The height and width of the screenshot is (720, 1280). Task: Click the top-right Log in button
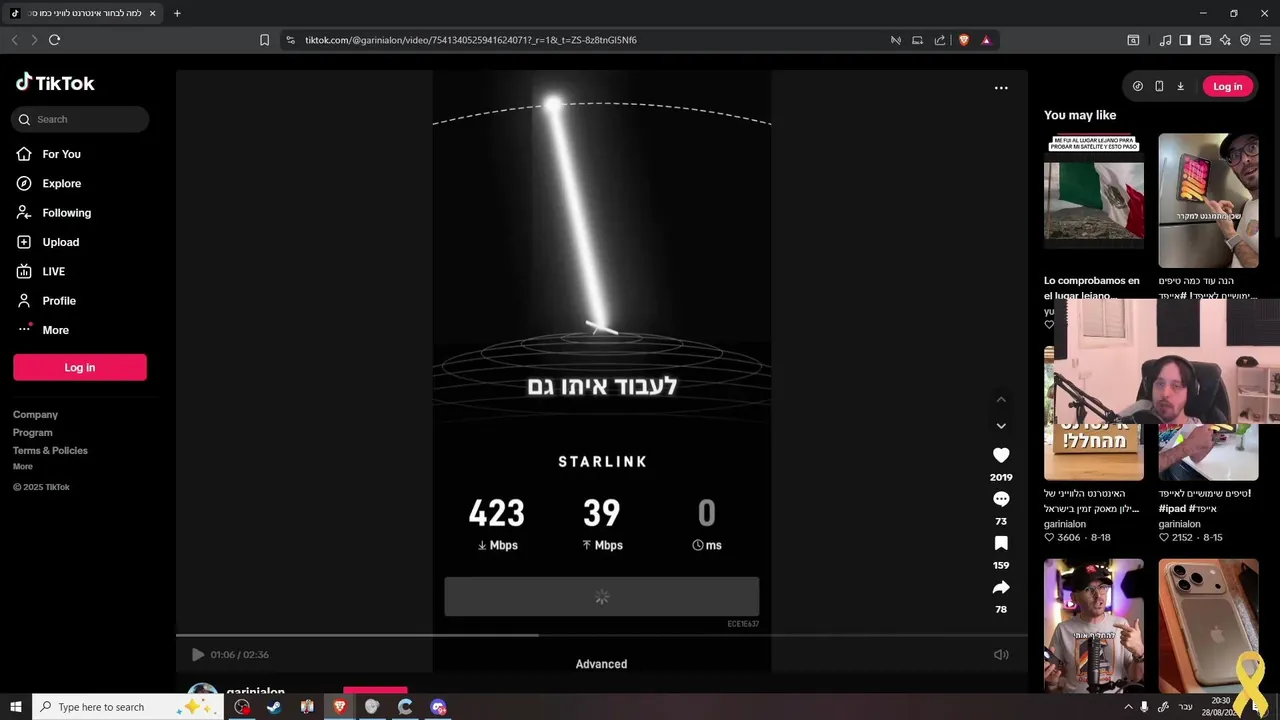point(1227,86)
